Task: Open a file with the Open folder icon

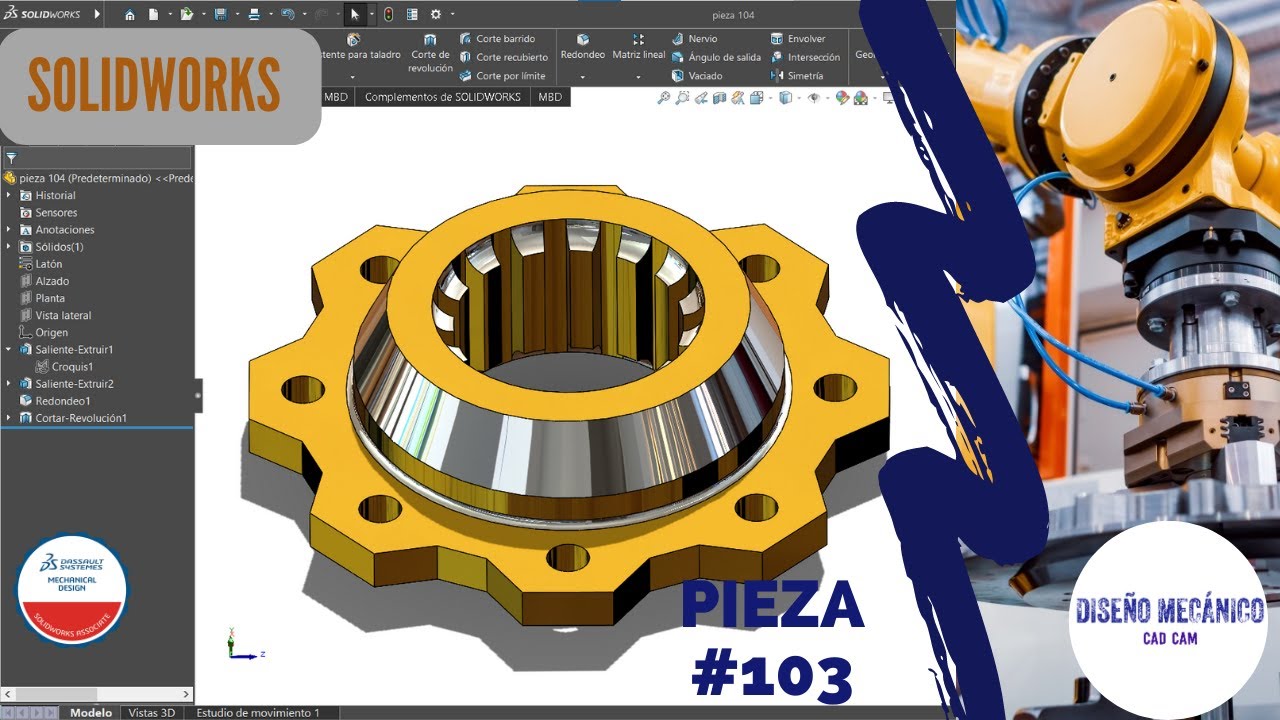Action: 185,14
